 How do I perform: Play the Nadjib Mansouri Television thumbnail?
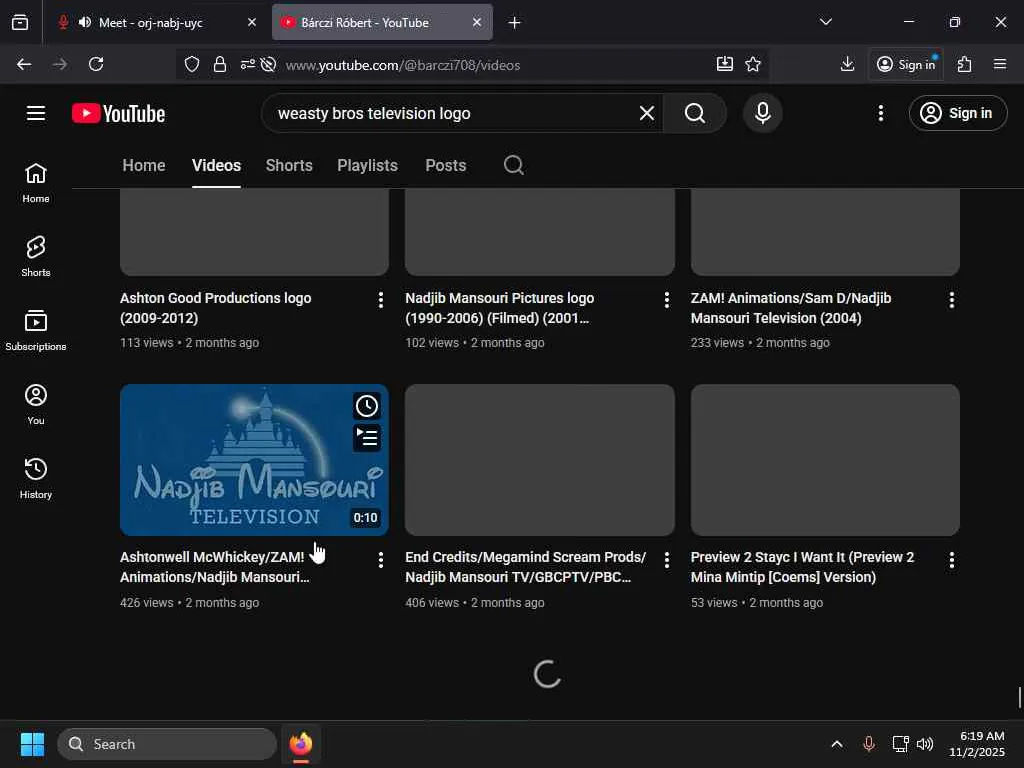tap(254, 460)
